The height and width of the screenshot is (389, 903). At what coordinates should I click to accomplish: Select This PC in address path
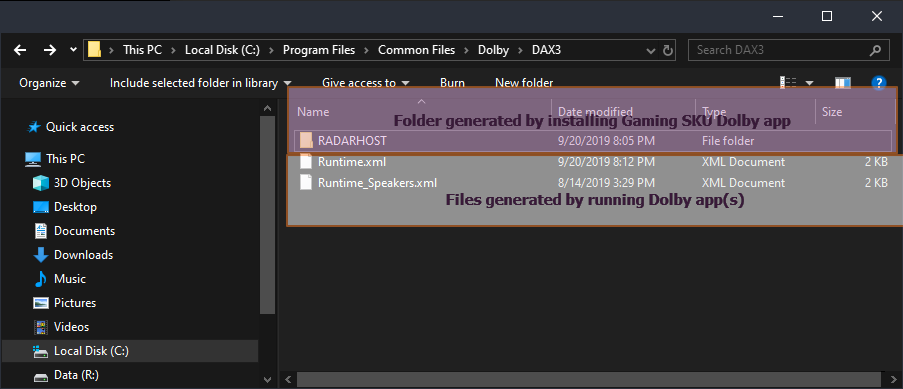click(x=142, y=50)
